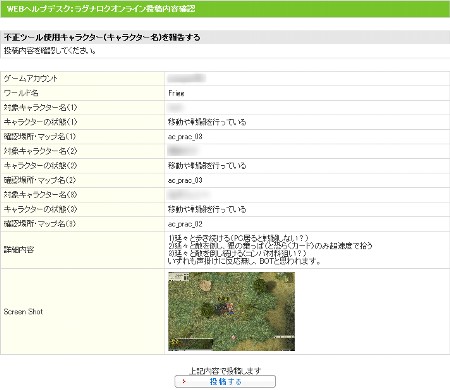Select the detail line mentioning BOT
Screen dimensions: 450x390
pos(244,261)
